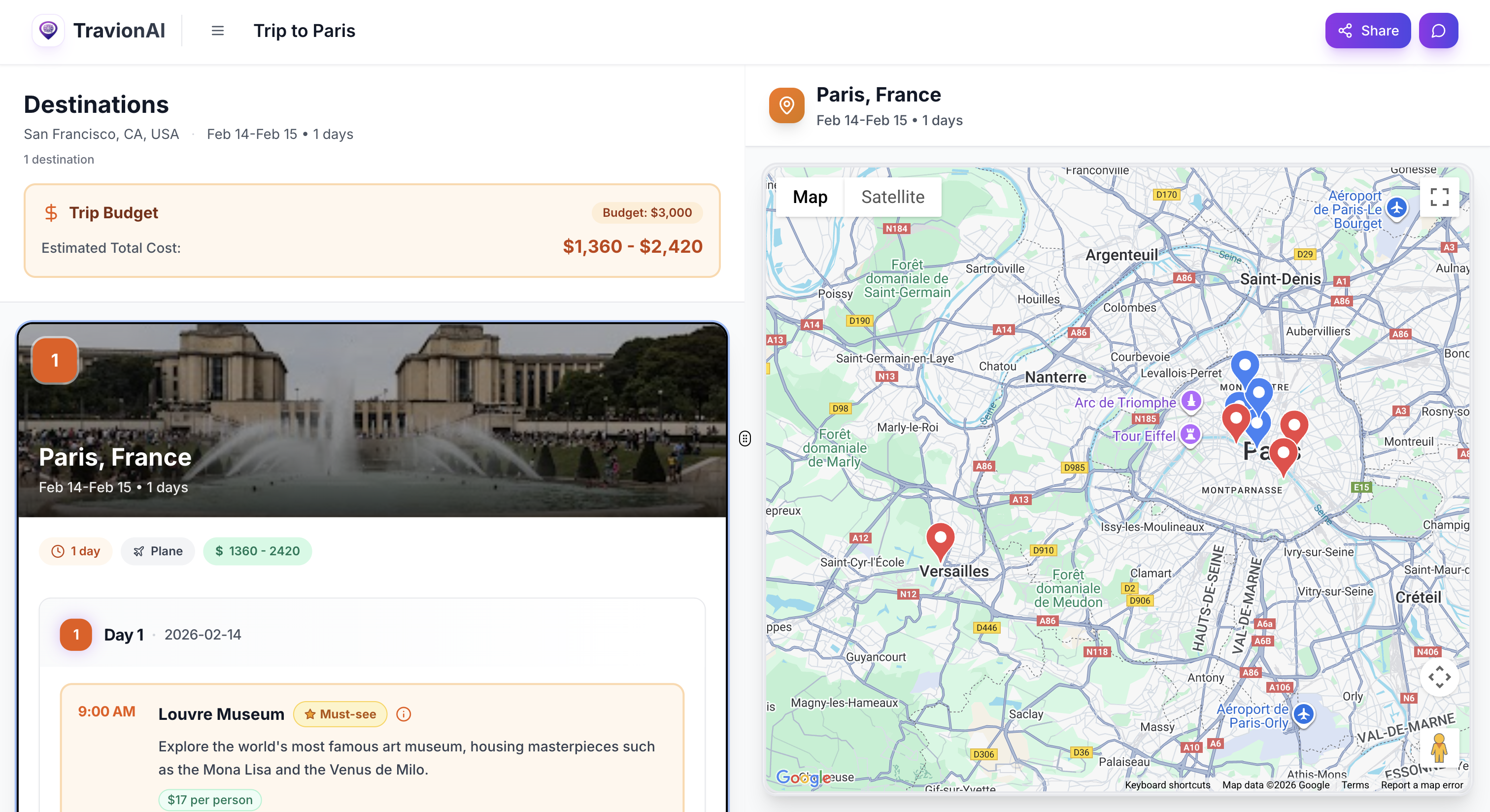Click the Paris, France destination photo

tap(372, 420)
